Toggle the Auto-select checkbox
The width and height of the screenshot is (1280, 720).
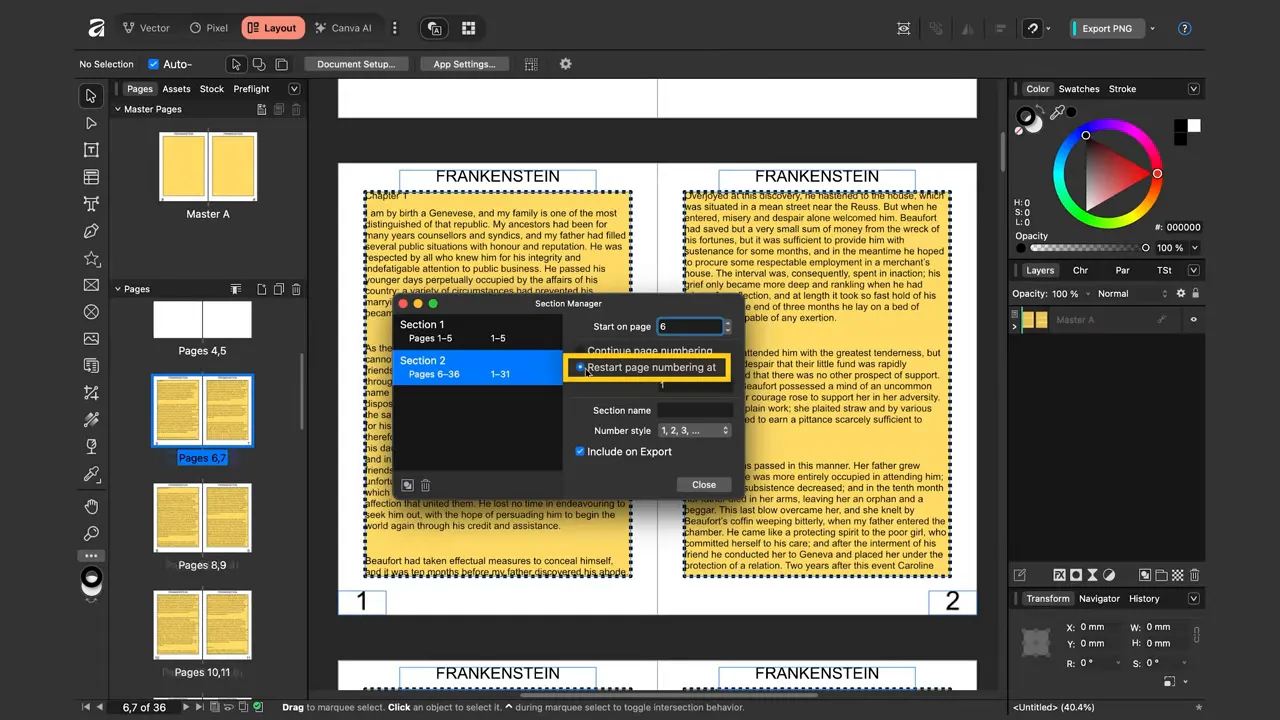tap(153, 64)
